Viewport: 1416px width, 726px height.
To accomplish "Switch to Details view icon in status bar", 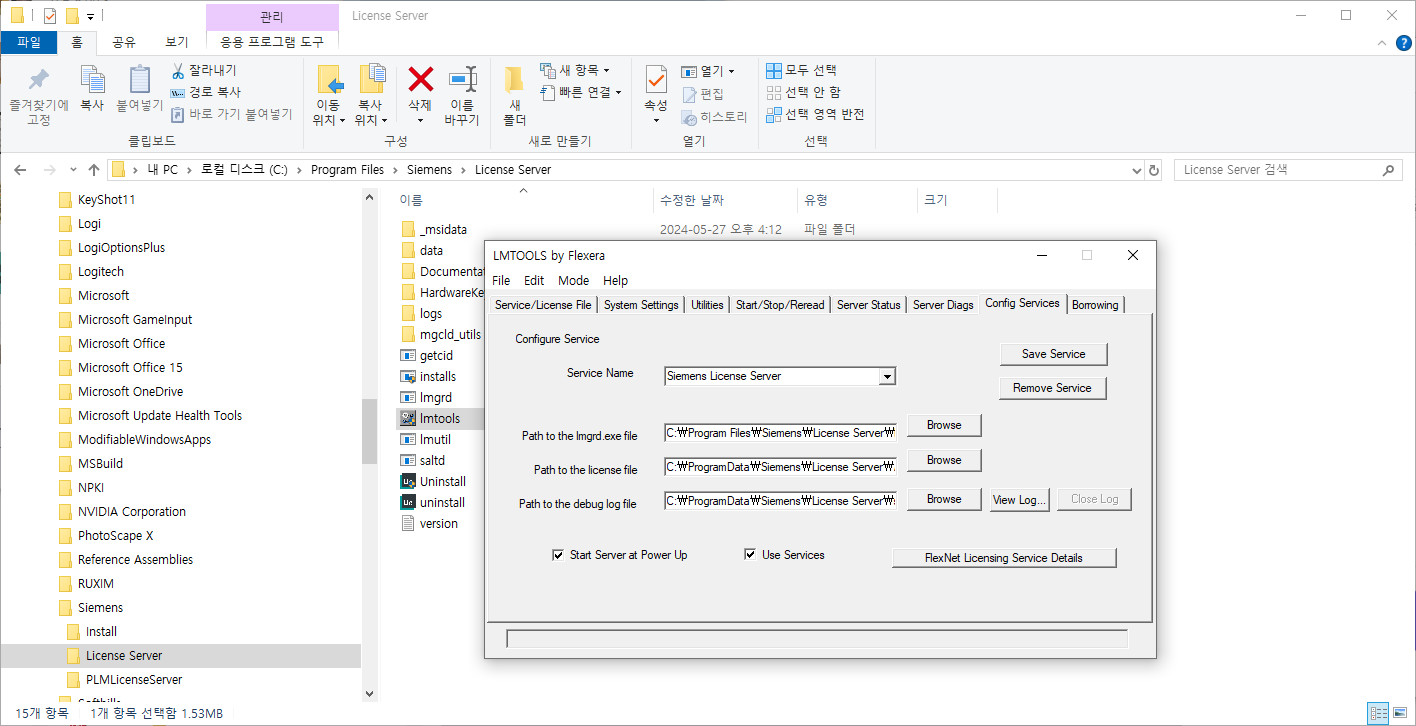I will click(x=1379, y=713).
